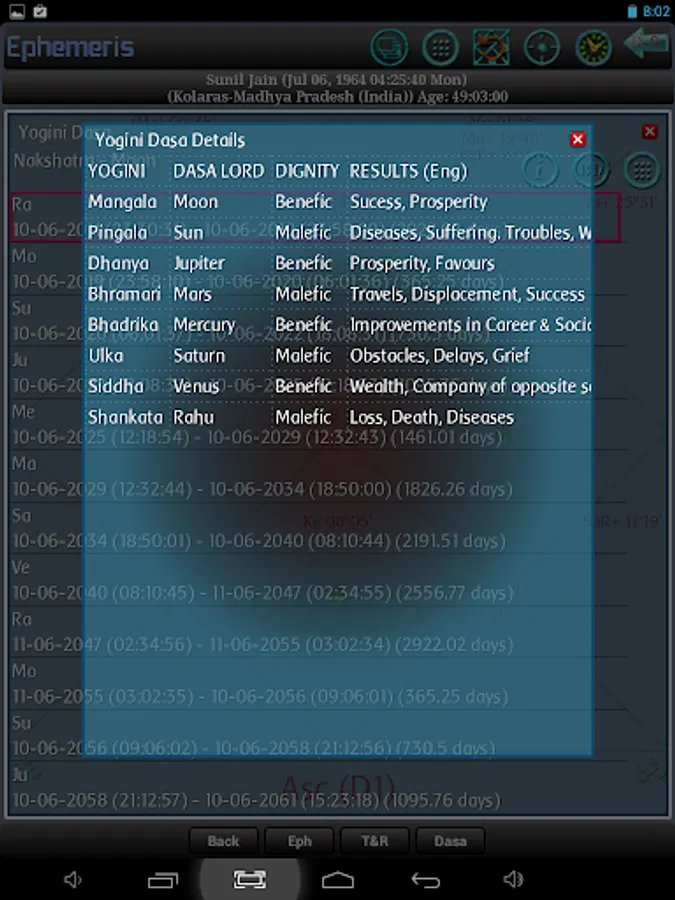Tap the 'Prosperity, Favours' result text
Image resolution: width=675 pixels, height=900 pixels.
click(x=422, y=263)
